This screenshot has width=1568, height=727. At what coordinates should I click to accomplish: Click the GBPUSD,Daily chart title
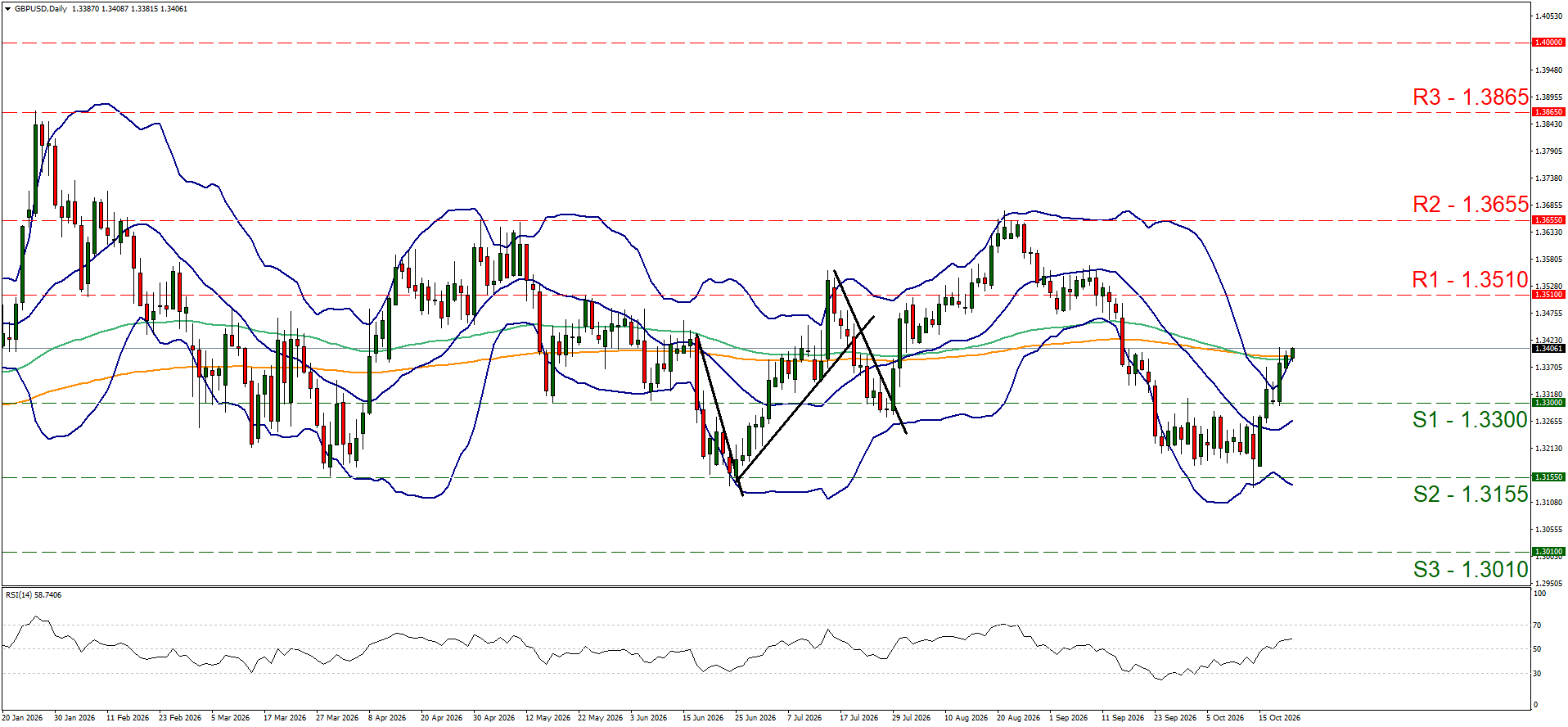tap(41, 9)
